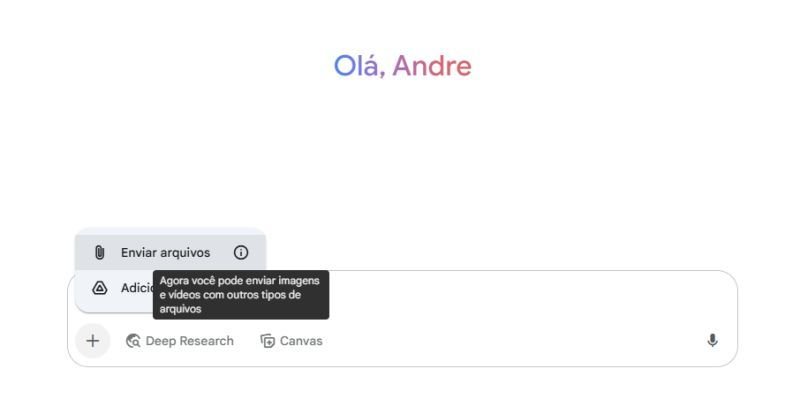Select the truncated Adicio... Drive menu entry
This screenshot has width=800, height=399.
[x=114, y=288]
